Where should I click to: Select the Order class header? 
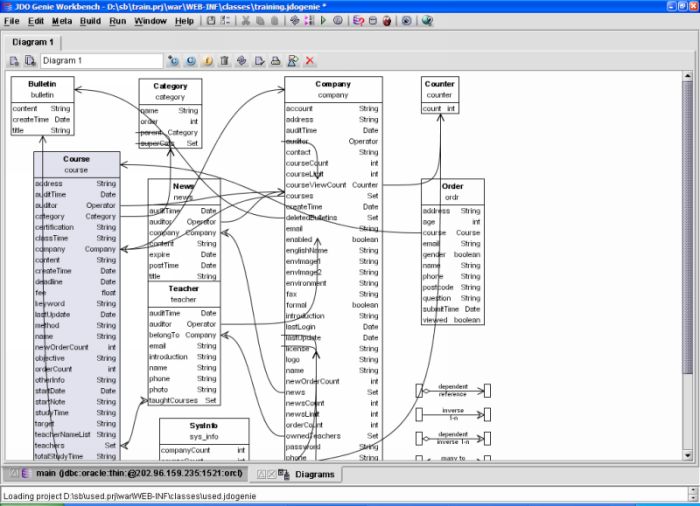click(452, 192)
